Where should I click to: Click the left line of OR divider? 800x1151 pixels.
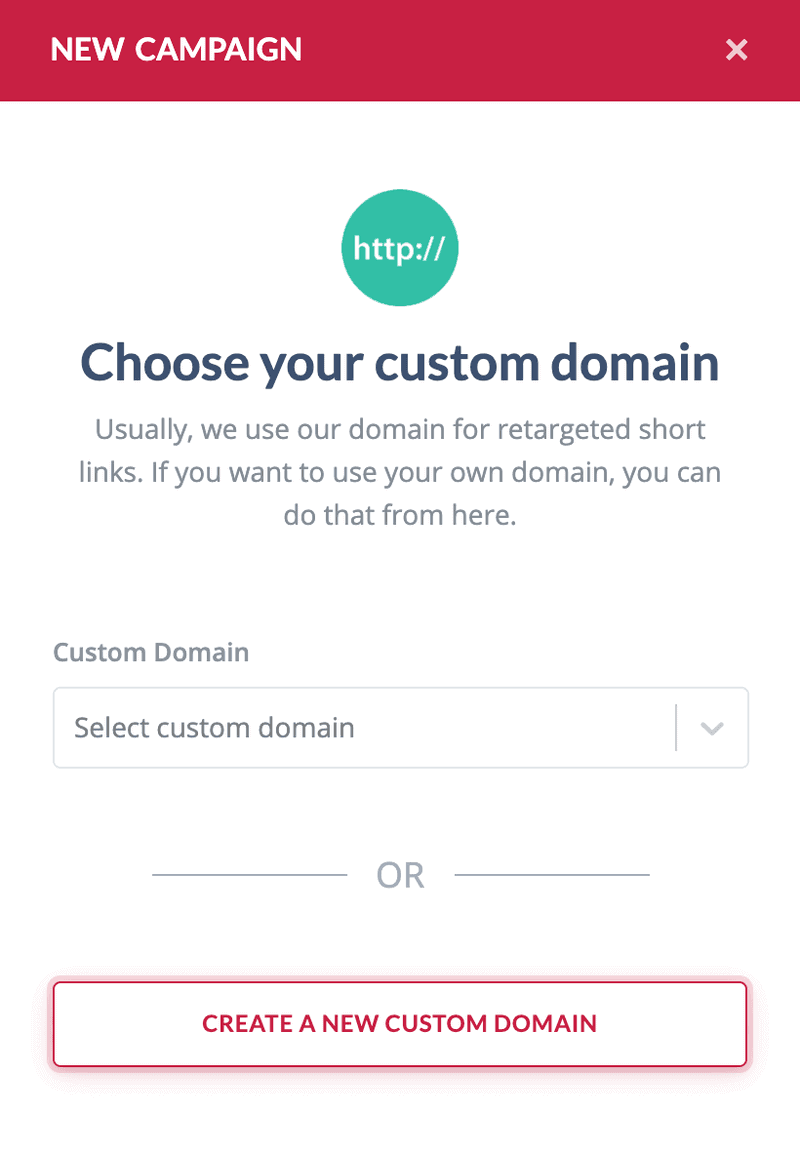click(250, 874)
